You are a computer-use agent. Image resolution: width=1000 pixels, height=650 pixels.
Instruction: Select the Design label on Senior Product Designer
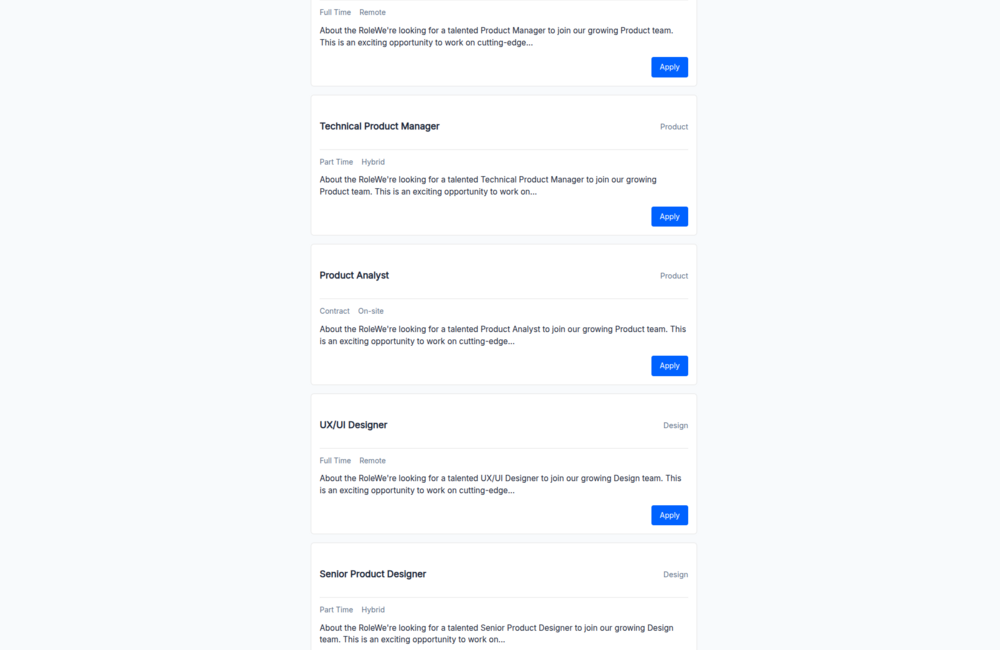675,574
